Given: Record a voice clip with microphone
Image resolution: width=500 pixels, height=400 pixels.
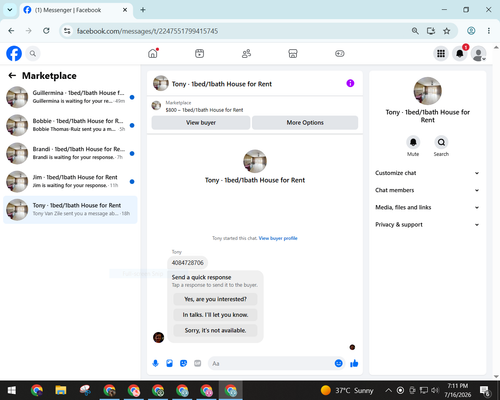Looking at the screenshot, I should coord(155,363).
